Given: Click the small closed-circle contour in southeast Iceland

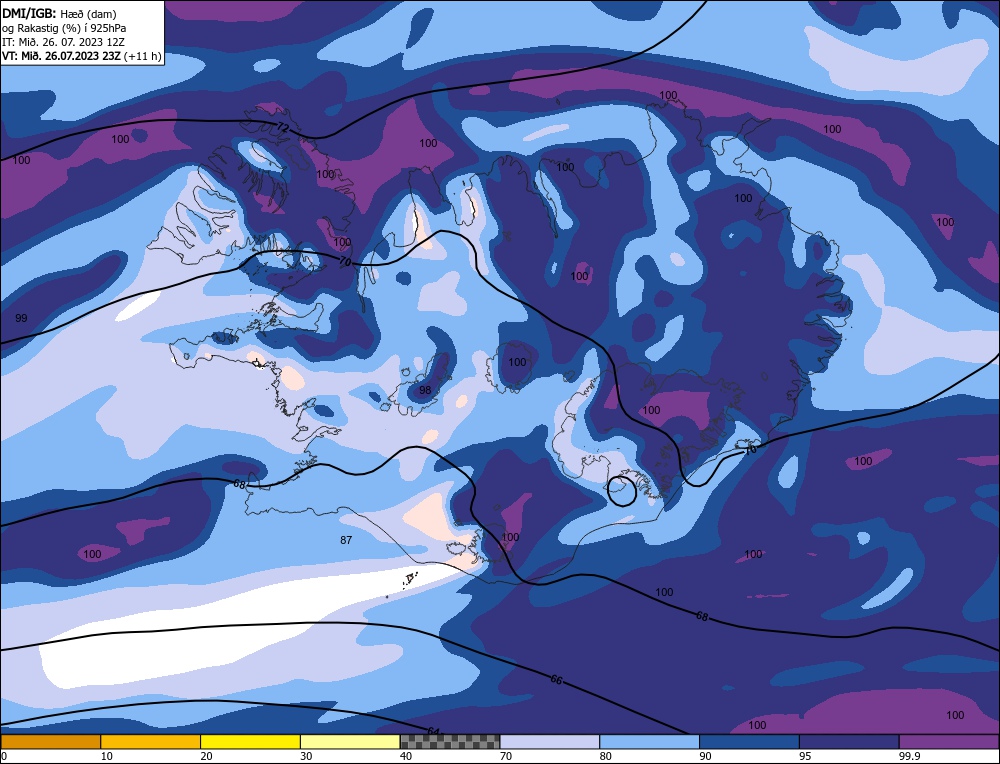Looking at the screenshot, I should pos(622,490).
